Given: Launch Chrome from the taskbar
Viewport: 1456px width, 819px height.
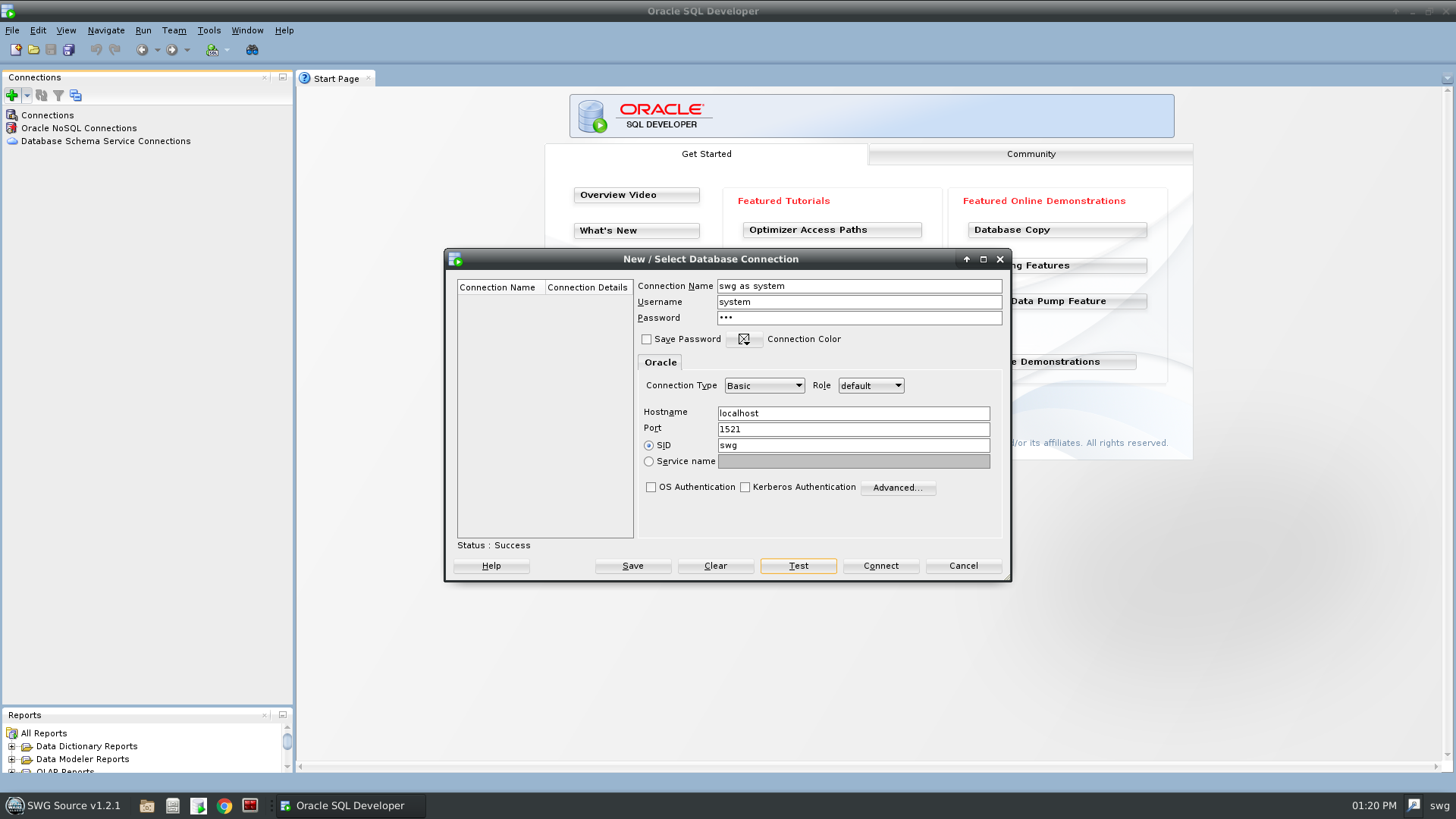Looking at the screenshot, I should (224, 806).
